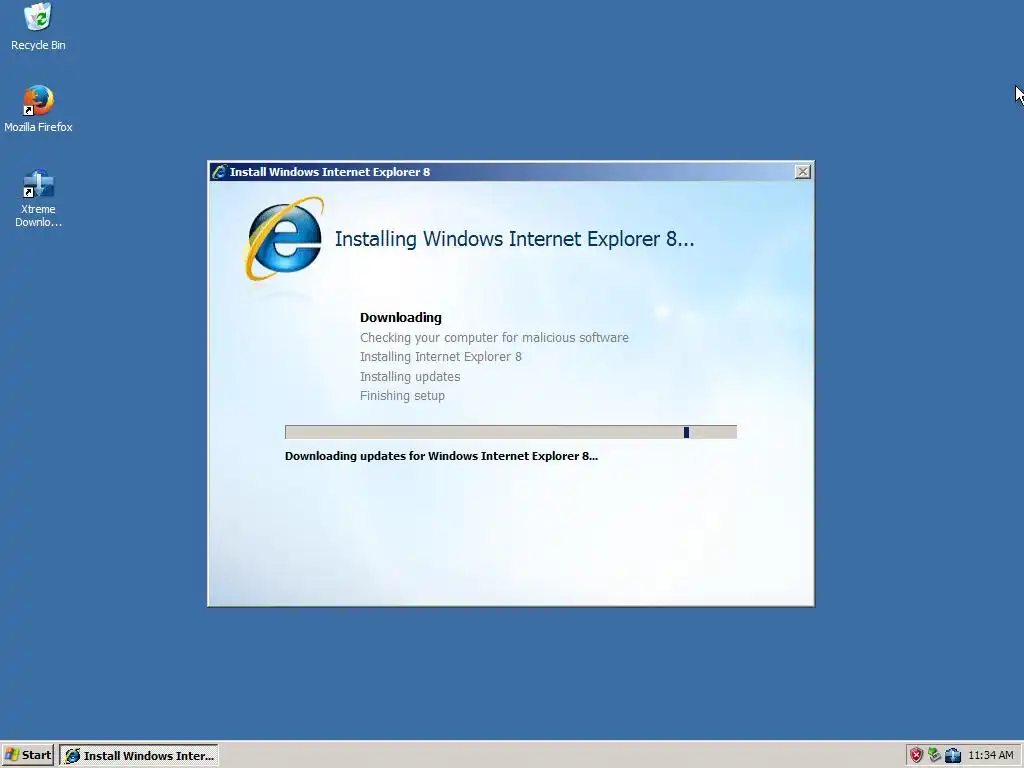Click the installer download progress bar

point(511,432)
